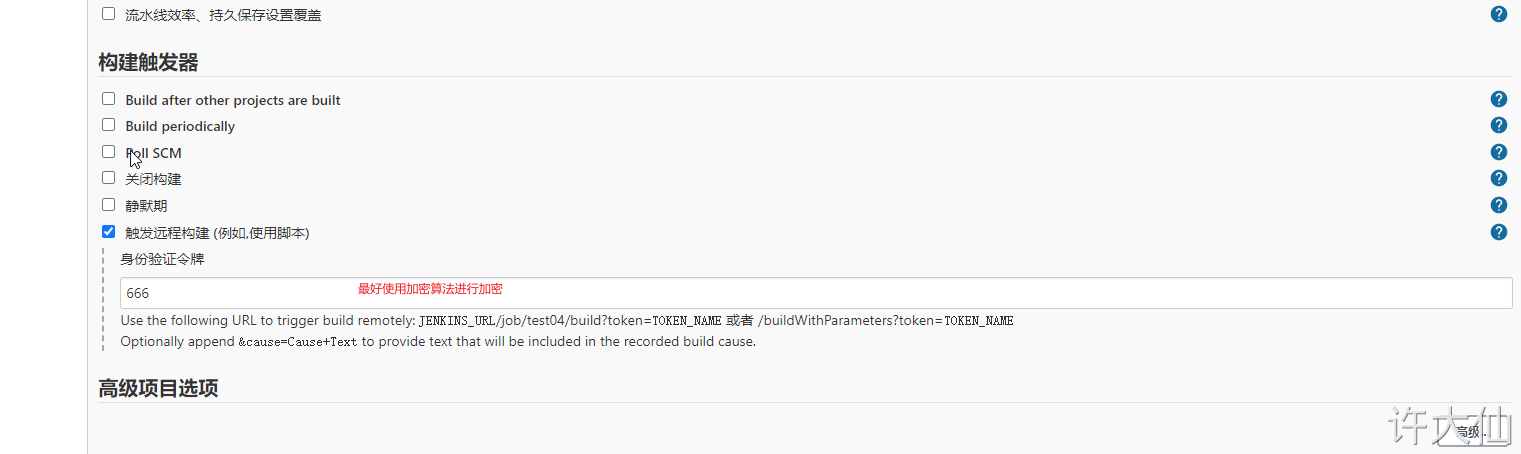
Task: Tick the Build periodically checkbox
Action: pos(109,125)
